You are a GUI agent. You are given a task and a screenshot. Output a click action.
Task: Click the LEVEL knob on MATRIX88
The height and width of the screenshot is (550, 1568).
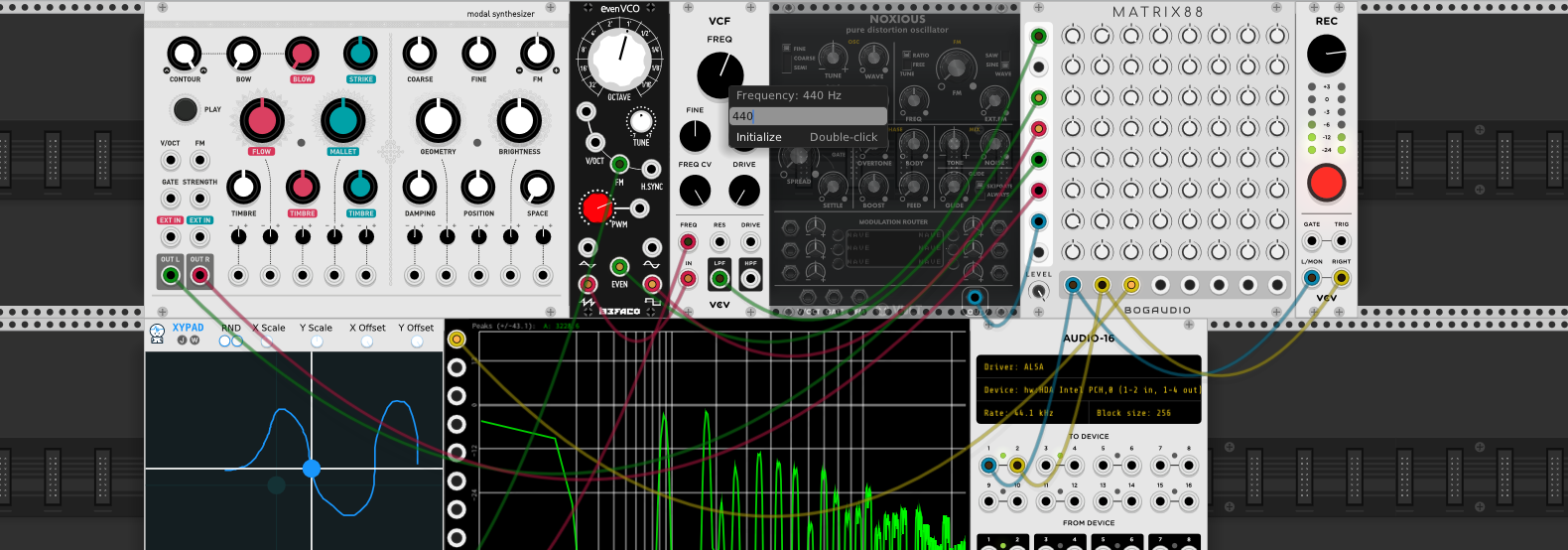tap(1038, 291)
